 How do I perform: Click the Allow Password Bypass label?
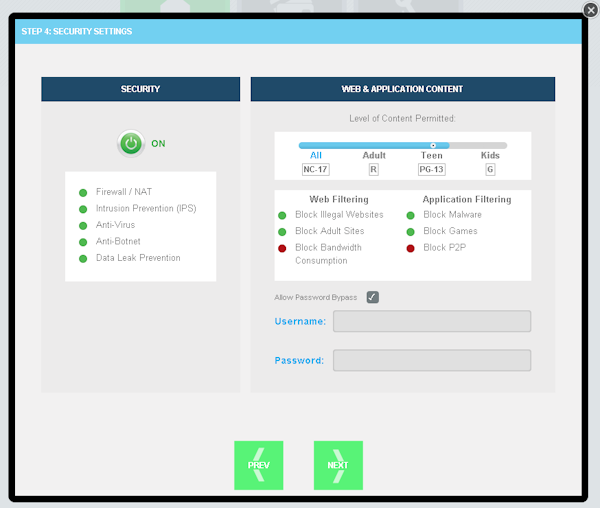(x=316, y=297)
